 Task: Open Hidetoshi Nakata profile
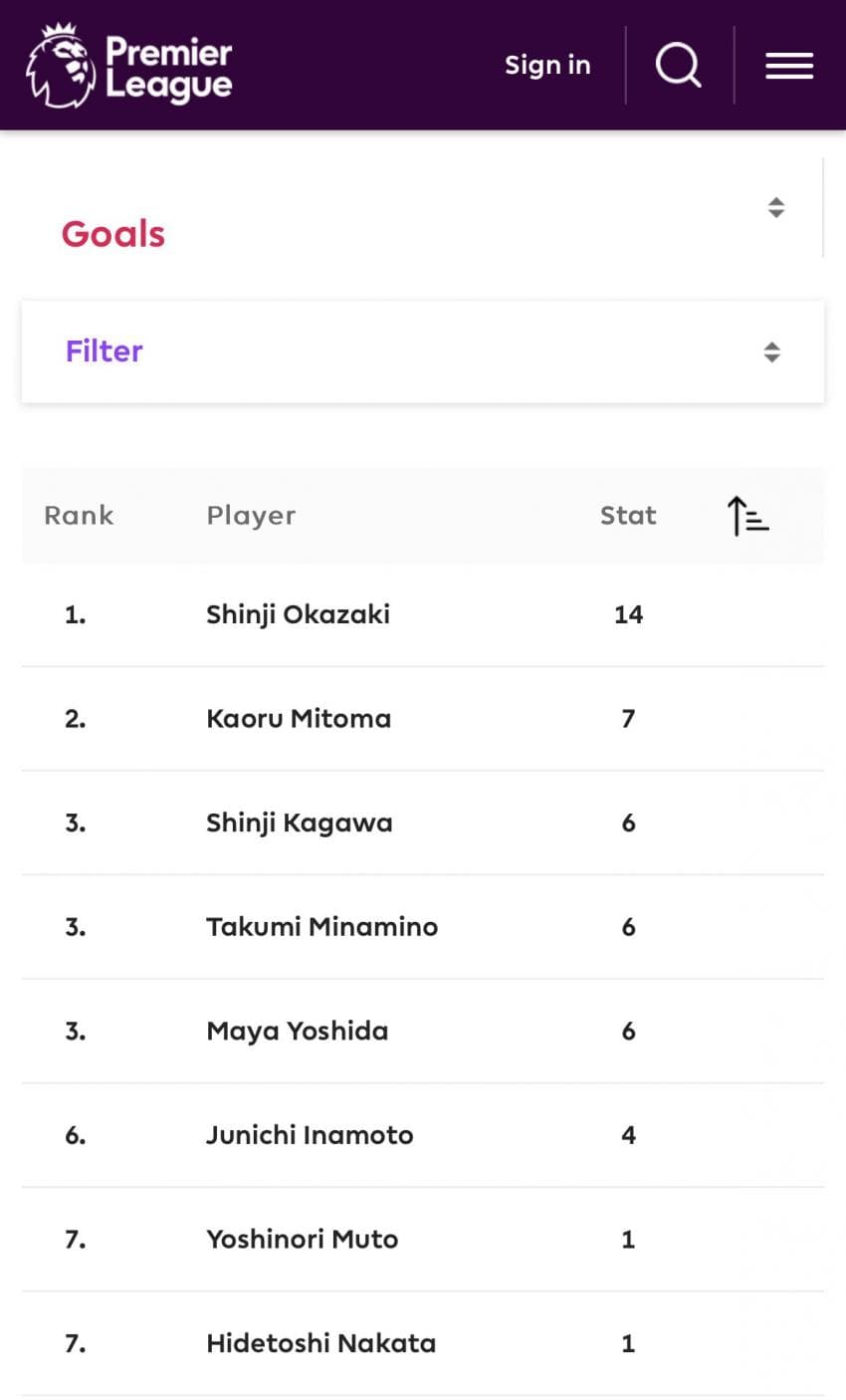[x=320, y=1344]
